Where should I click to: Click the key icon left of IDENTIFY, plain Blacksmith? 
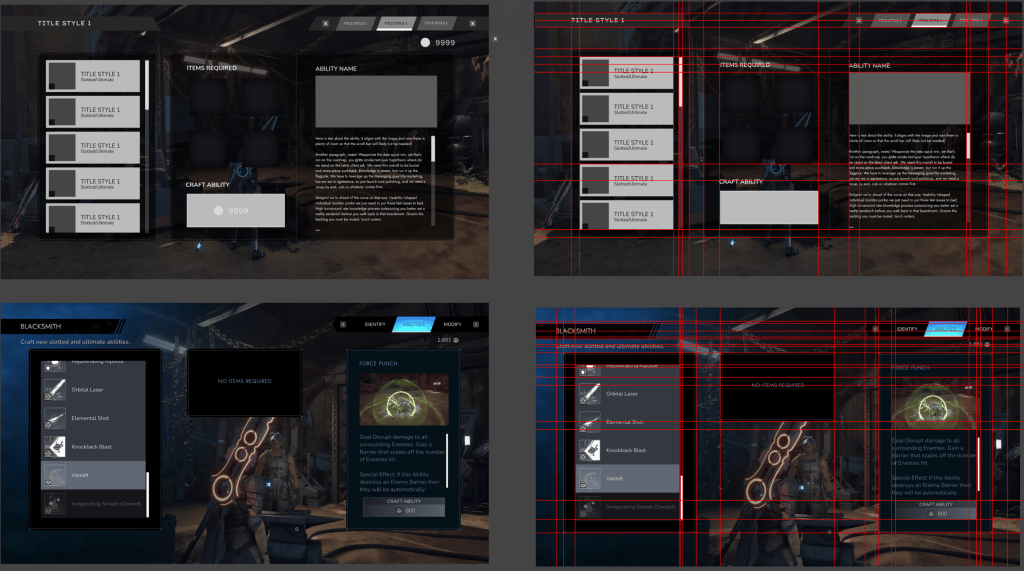(x=343, y=324)
